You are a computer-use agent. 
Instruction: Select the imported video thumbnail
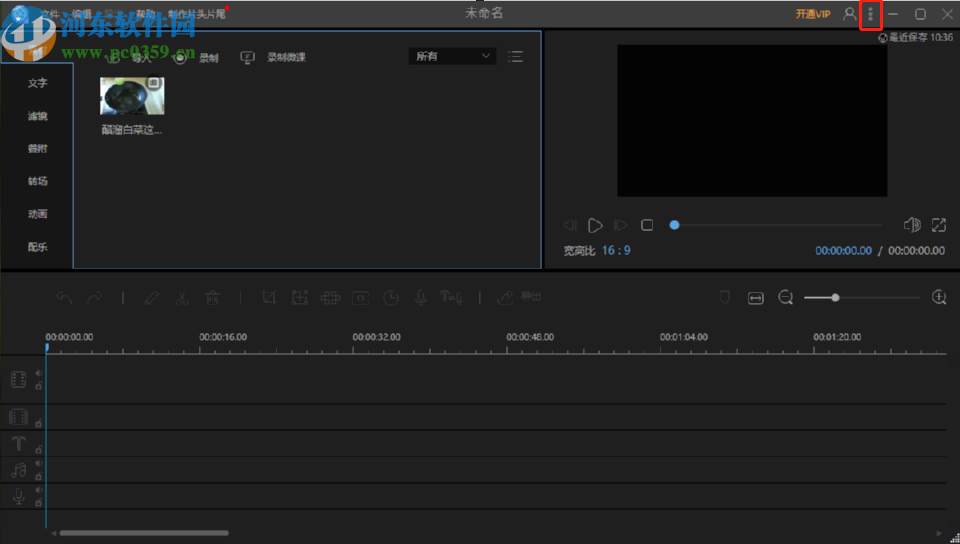pyautogui.click(x=132, y=97)
